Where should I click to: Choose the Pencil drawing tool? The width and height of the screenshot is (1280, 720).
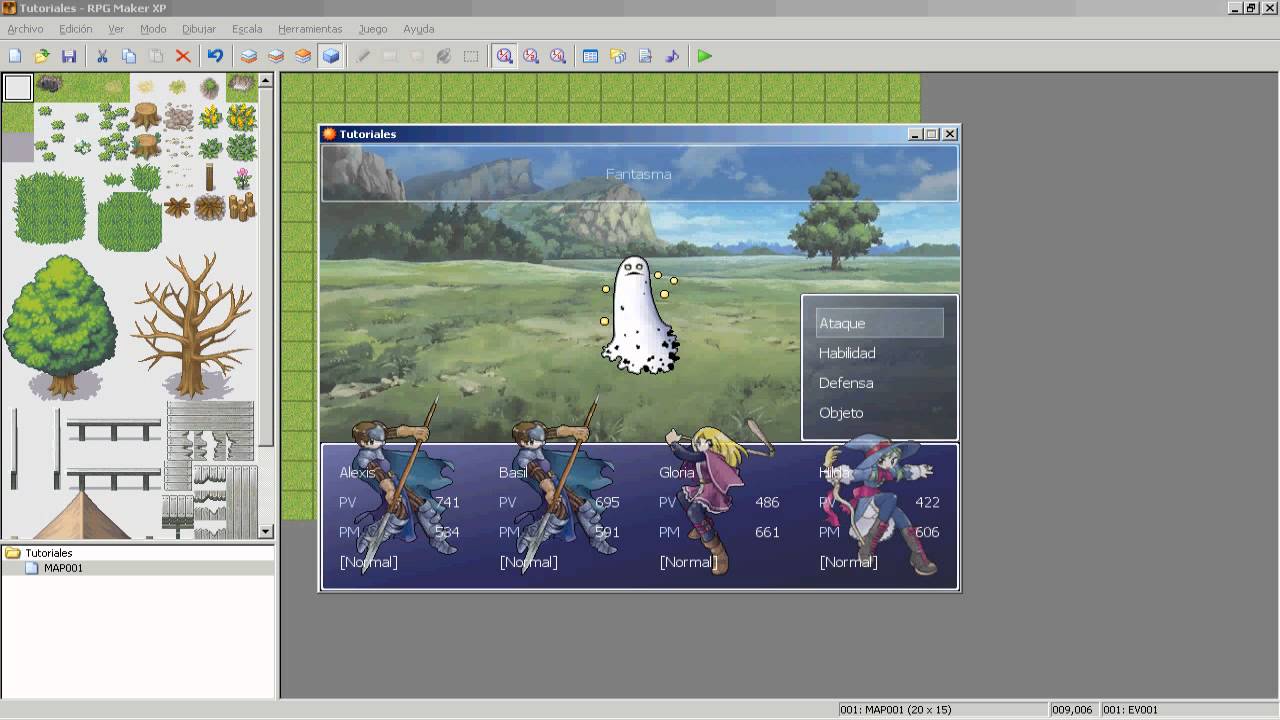click(363, 56)
